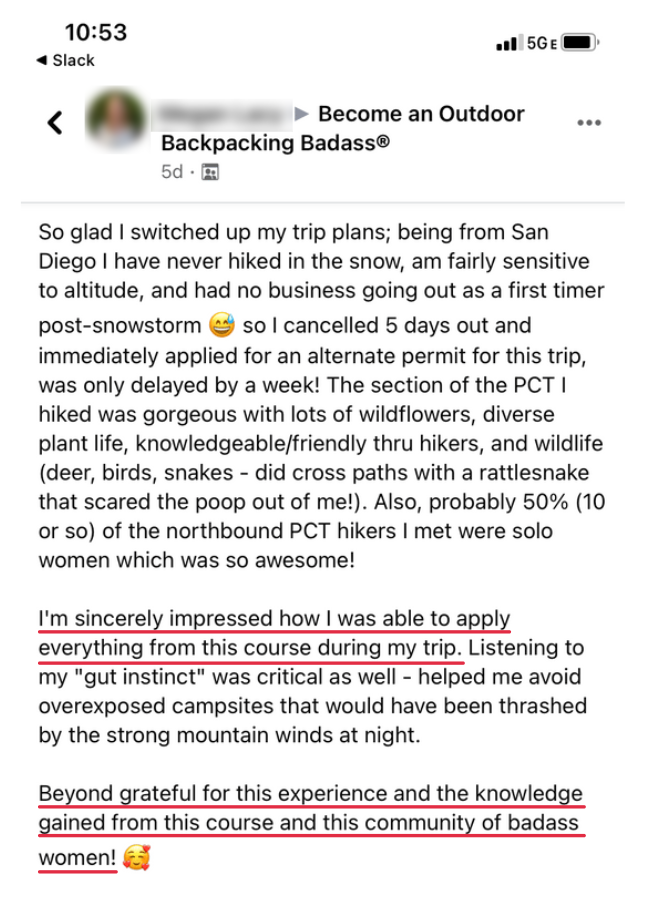Click the 10:53 status bar clock
Image resolution: width=655 pixels, height=898 pixels.
[x=96, y=32]
